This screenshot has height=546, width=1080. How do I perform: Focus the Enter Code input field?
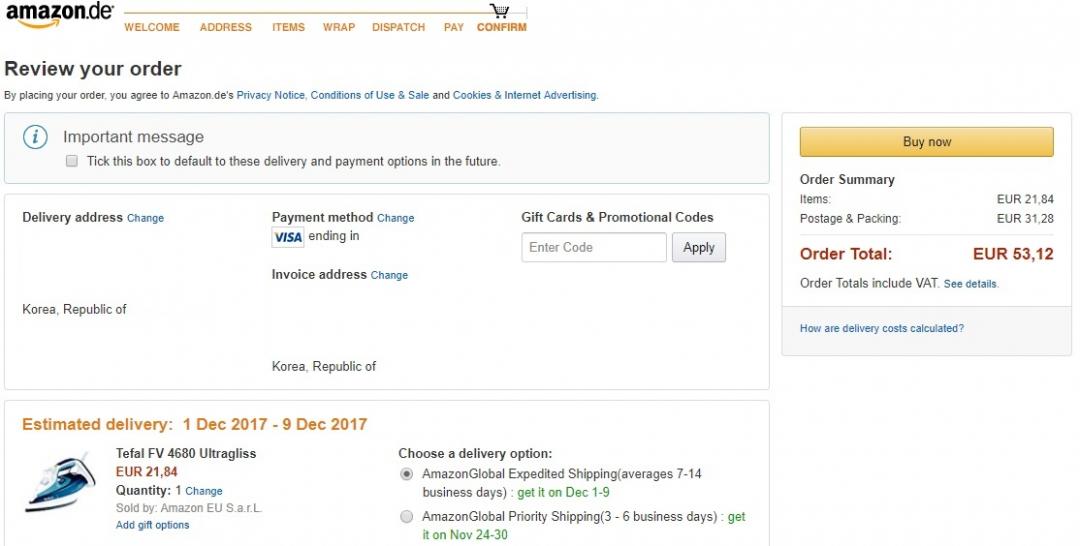pyautogui.click(x=594, y=248)
